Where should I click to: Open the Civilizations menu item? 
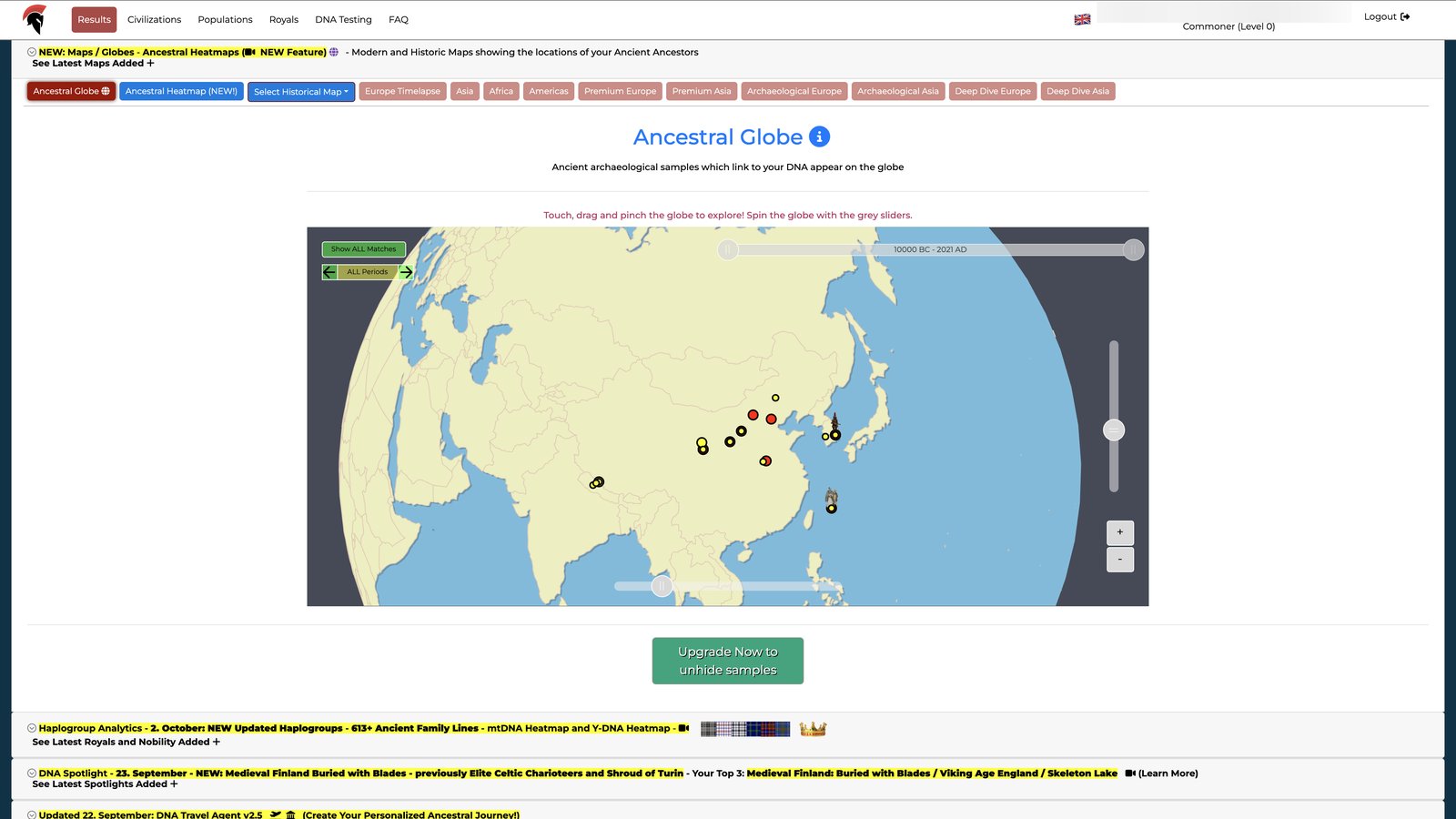tap(154, 19)
